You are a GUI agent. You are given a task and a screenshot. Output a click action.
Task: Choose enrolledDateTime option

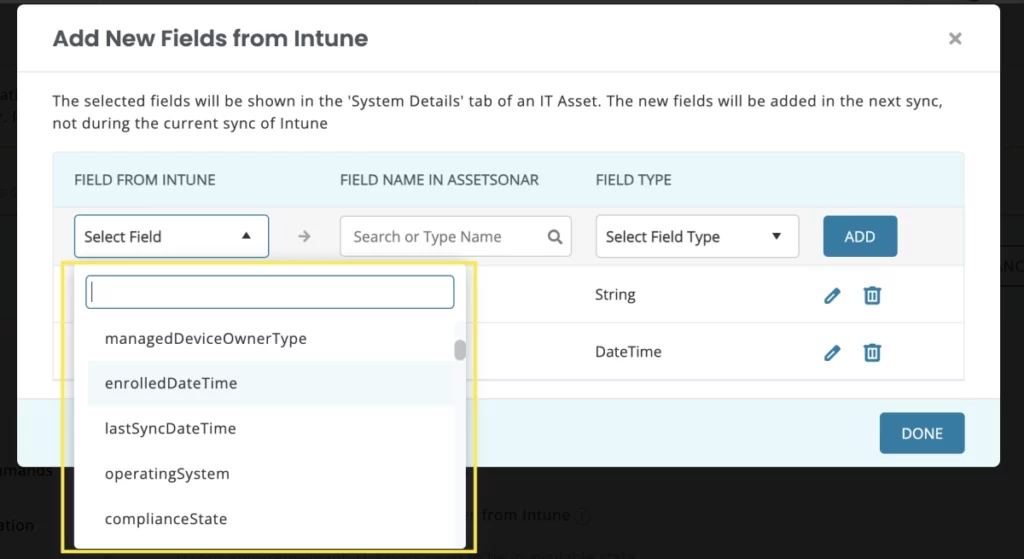pos(171,383)
